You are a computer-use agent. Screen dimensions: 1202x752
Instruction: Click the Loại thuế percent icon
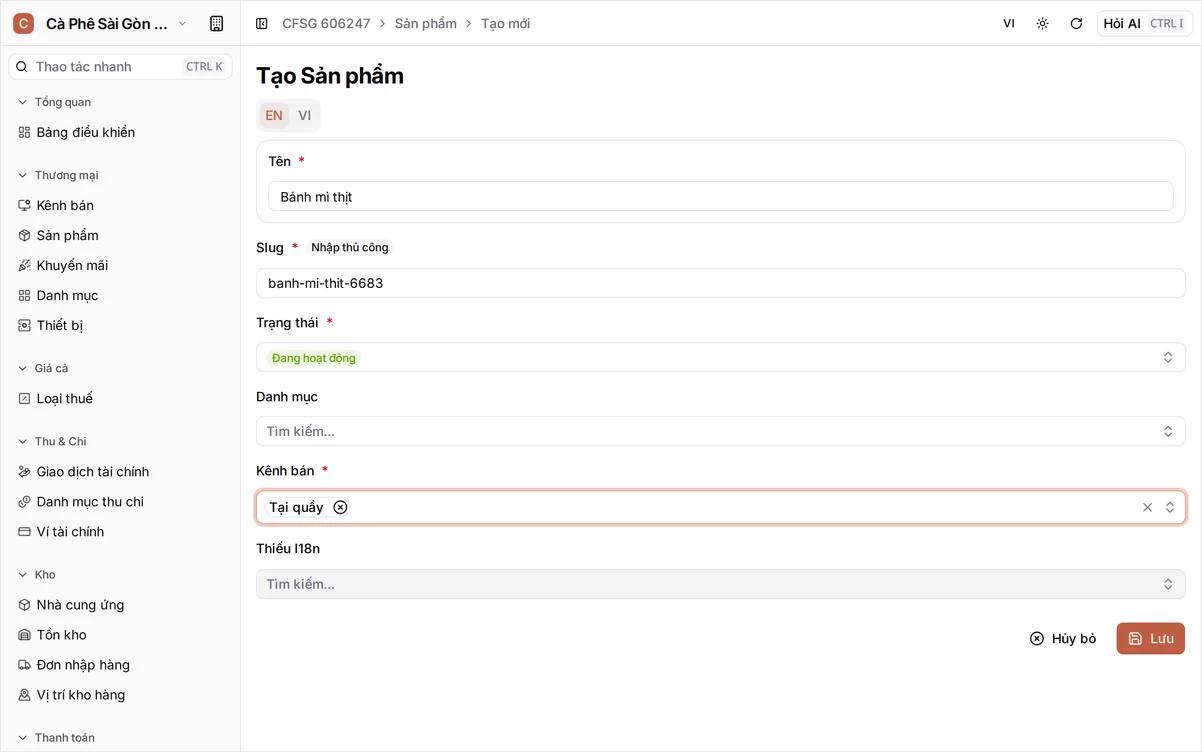pyautogui.click(x=25, y=398)
